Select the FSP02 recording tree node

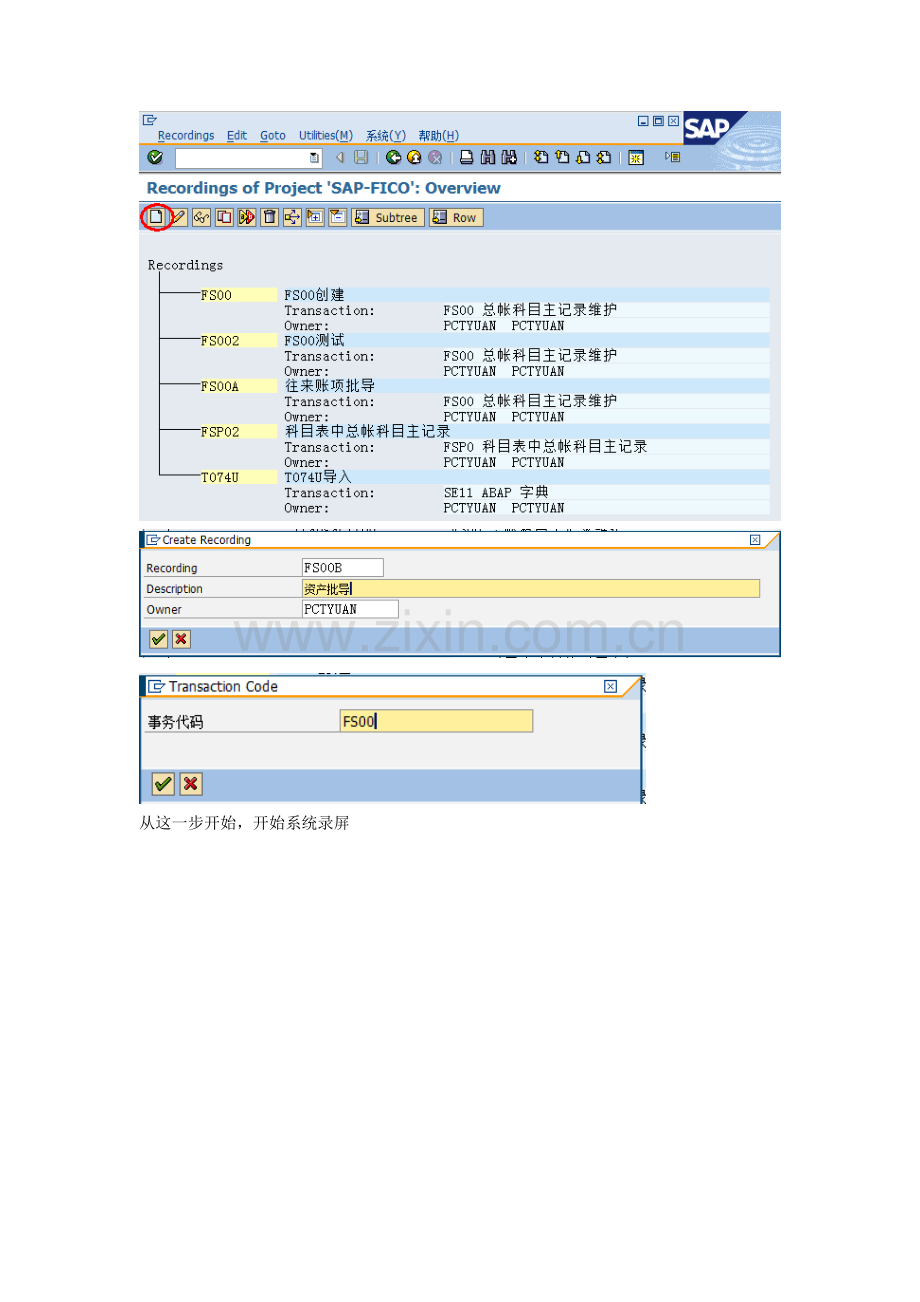(238, 432)
